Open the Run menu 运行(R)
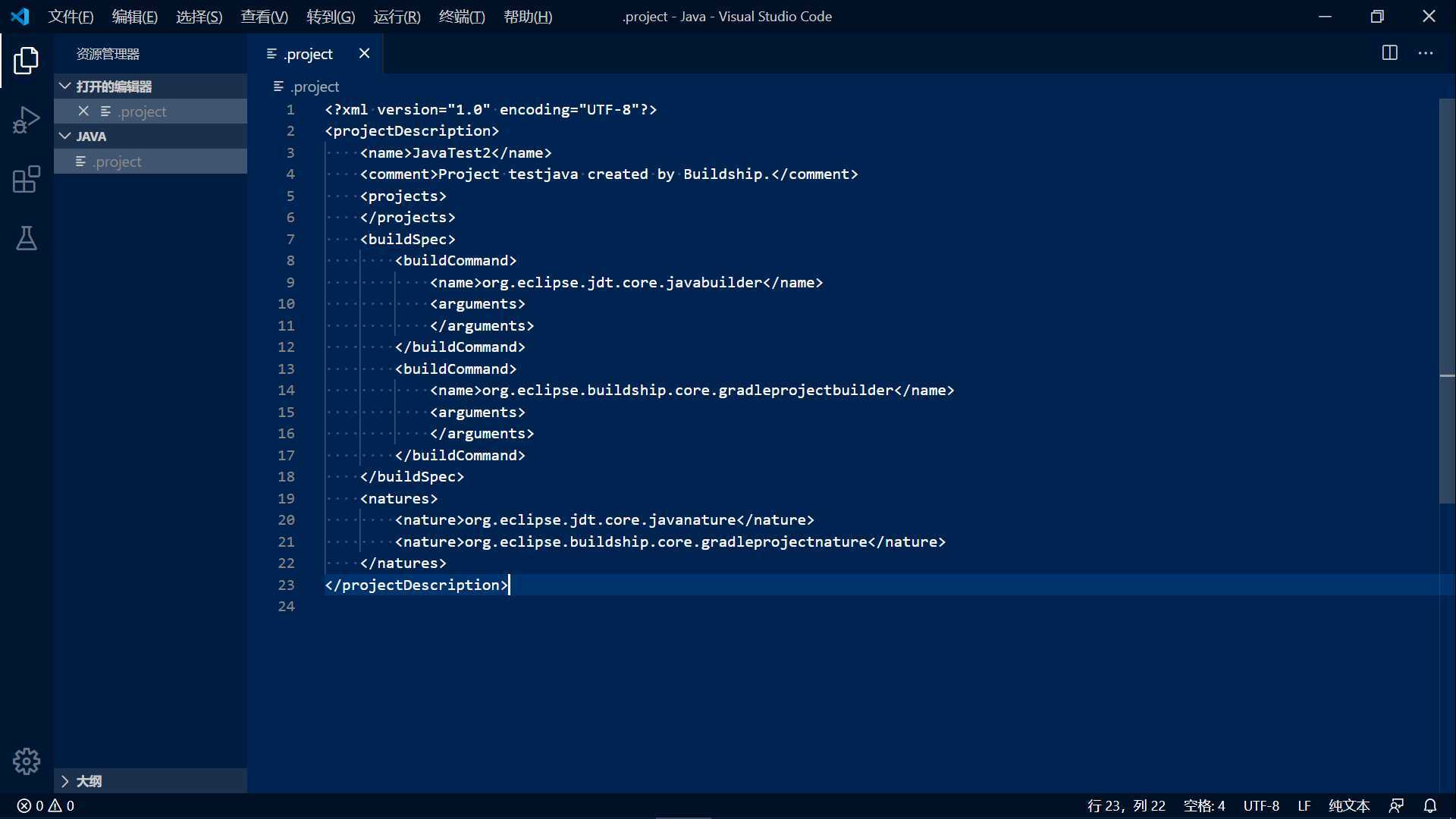The width and height of the screenshot is (1456, 819). (x=397, y=17)
